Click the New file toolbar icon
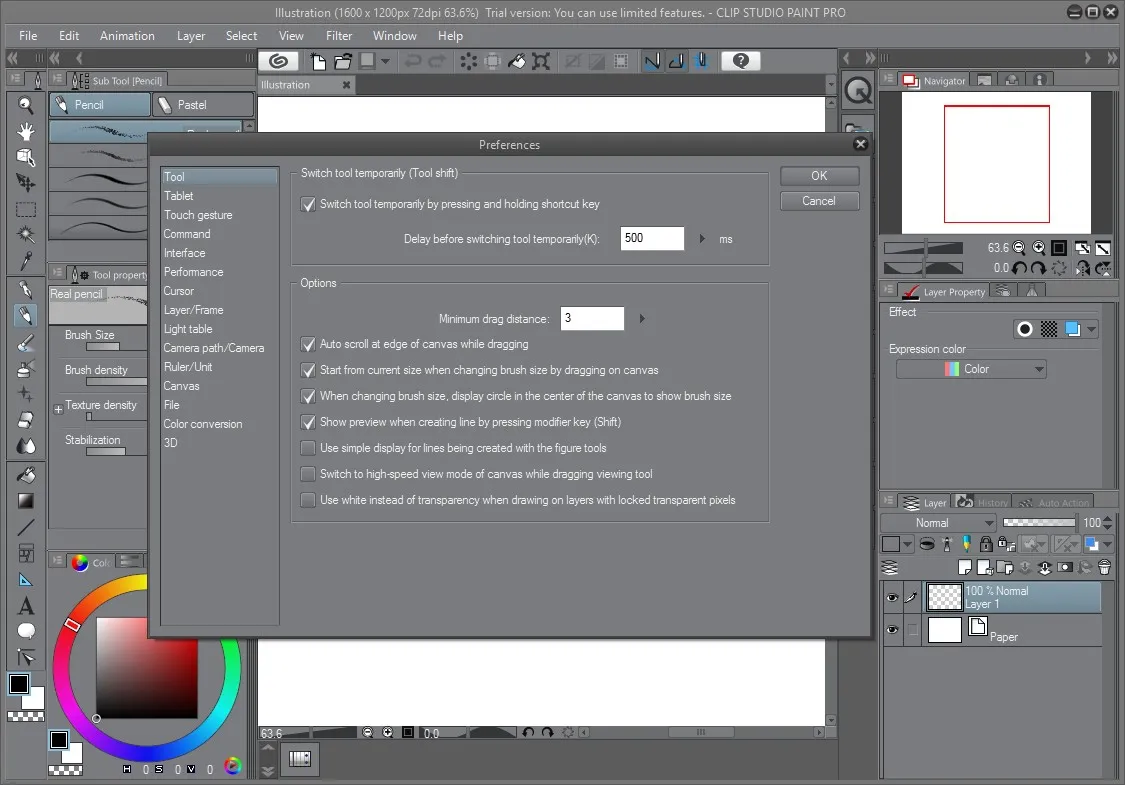1125x785 pixels. pyautogui.click(x=318, y=62)
